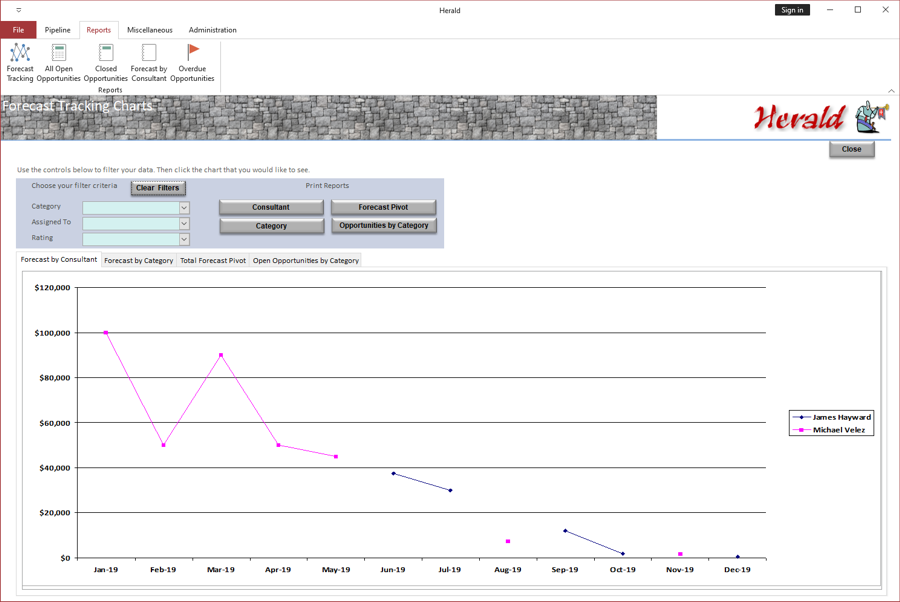Click the James Hayward Sep-19 data point
The width and height of the screenshot is (900, 602).
565,531
